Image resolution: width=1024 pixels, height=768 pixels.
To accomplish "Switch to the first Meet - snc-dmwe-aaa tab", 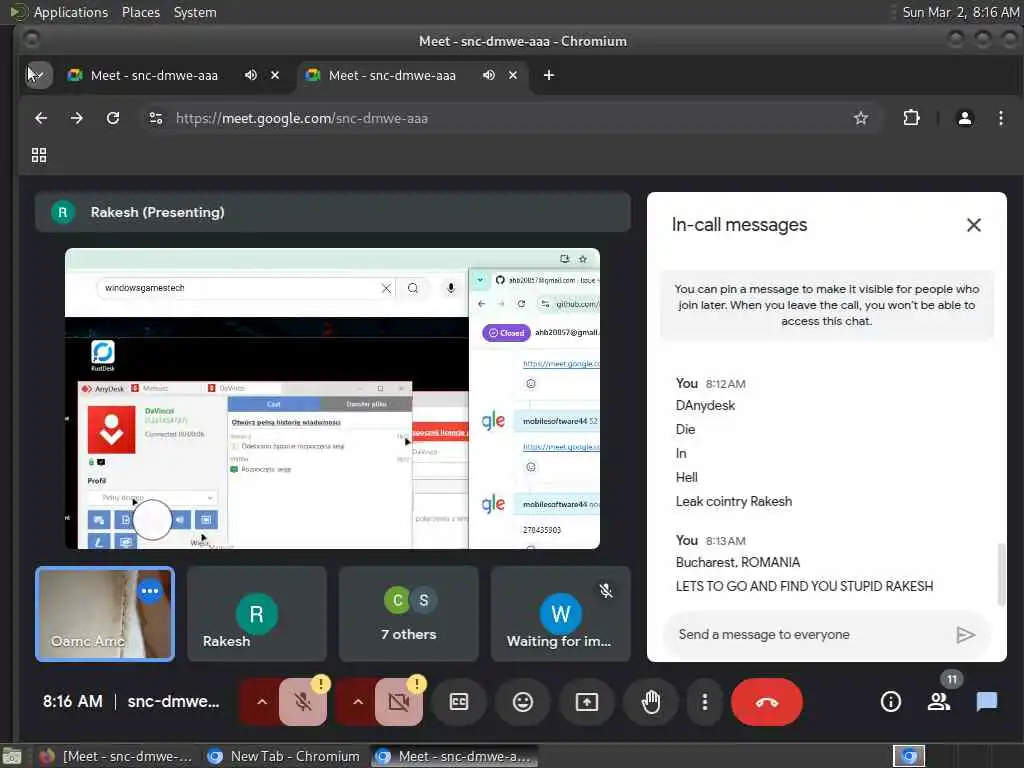I will (154, 75).
